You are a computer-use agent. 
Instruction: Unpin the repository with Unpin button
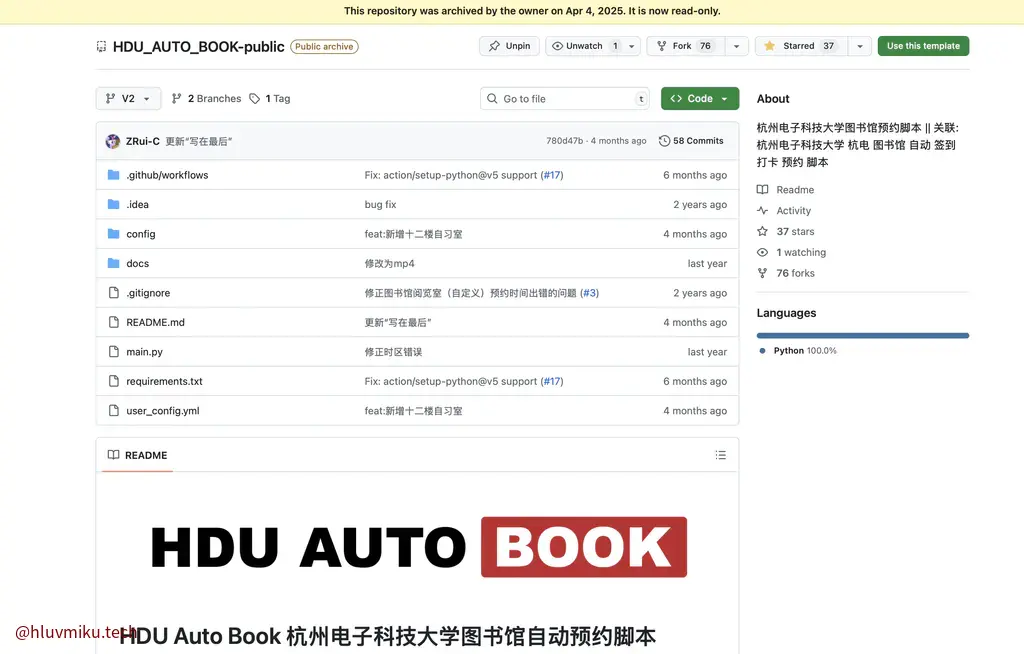tap(509, 46)
